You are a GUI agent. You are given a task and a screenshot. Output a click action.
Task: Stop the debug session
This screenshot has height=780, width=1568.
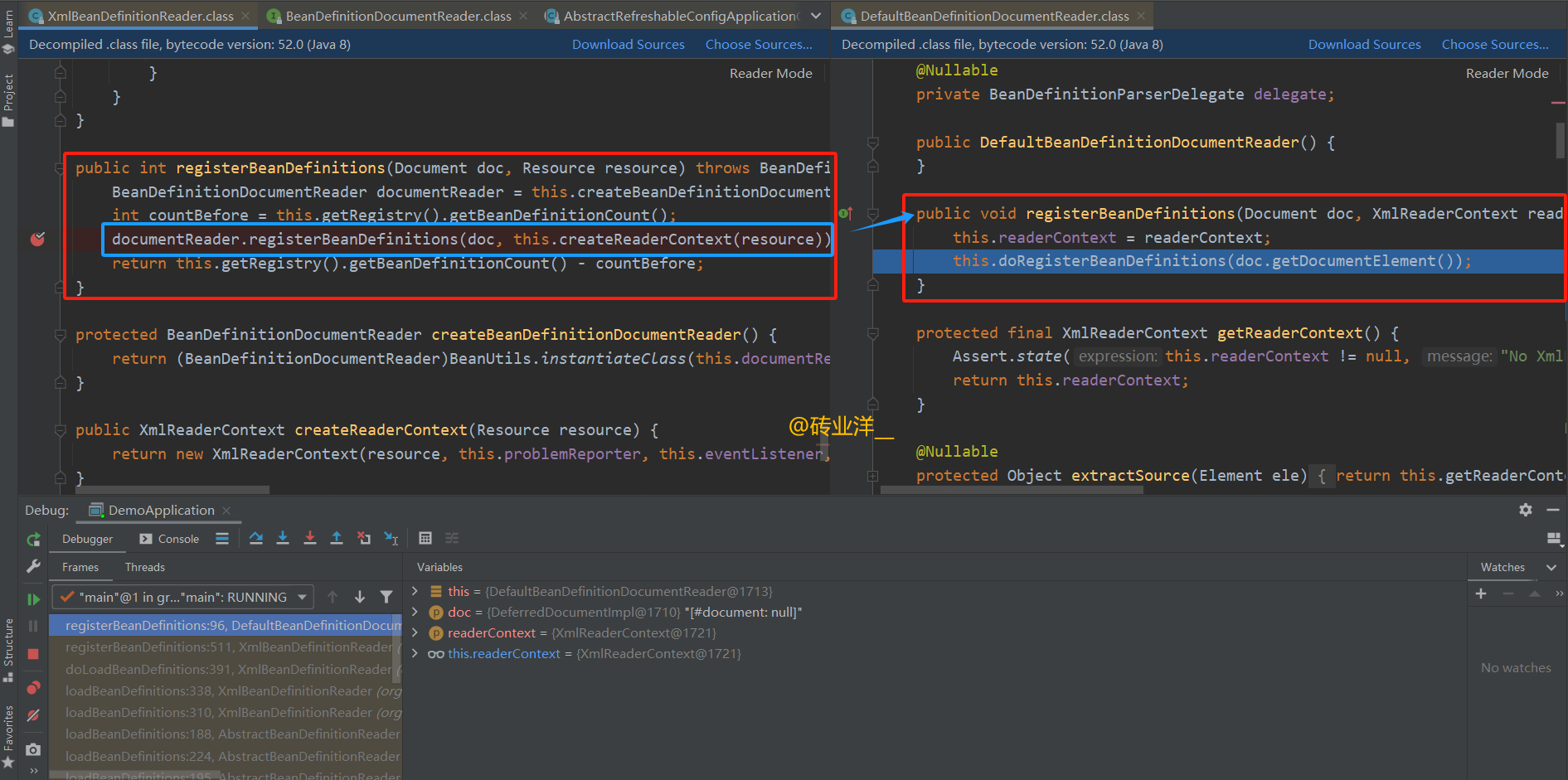point(33,654)
